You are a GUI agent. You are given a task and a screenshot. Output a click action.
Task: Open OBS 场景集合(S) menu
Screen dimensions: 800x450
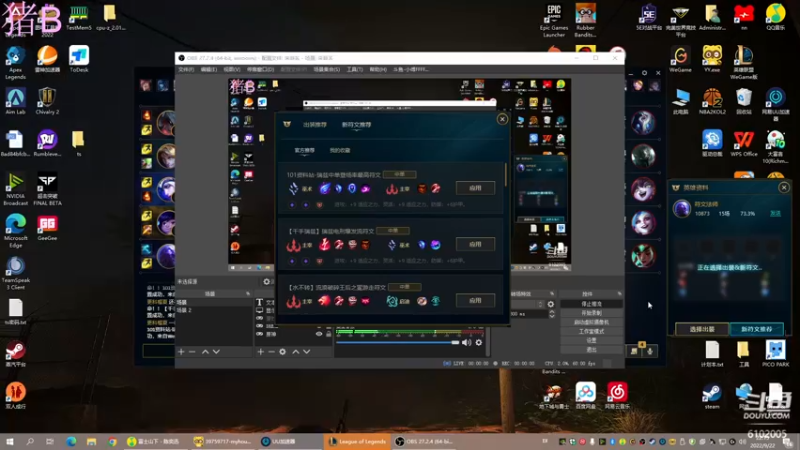click(x=327, y=69)
